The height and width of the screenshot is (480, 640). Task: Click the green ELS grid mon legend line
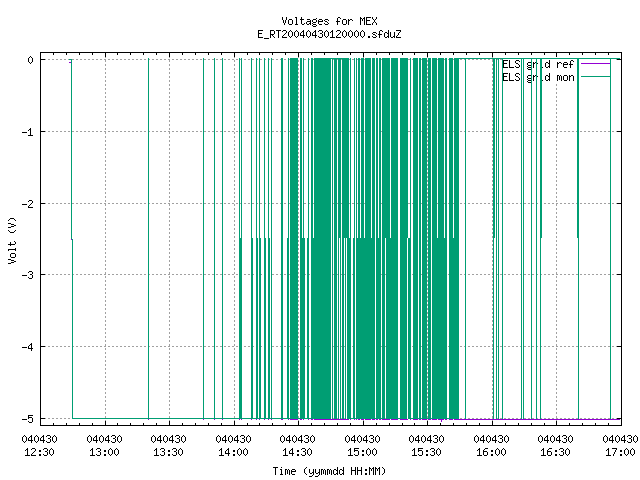596,77
